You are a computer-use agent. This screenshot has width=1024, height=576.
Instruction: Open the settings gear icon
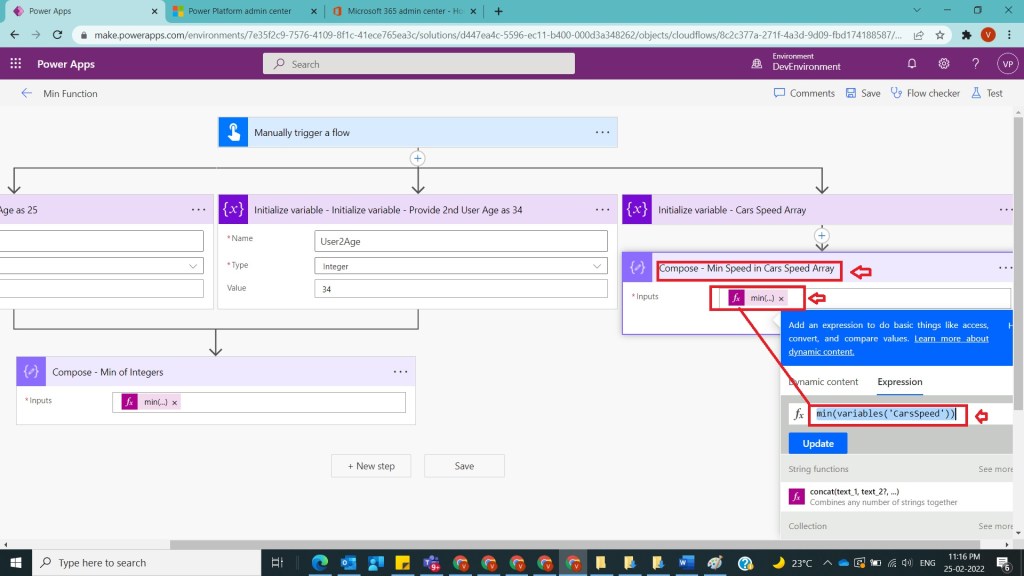coord(943,63)
